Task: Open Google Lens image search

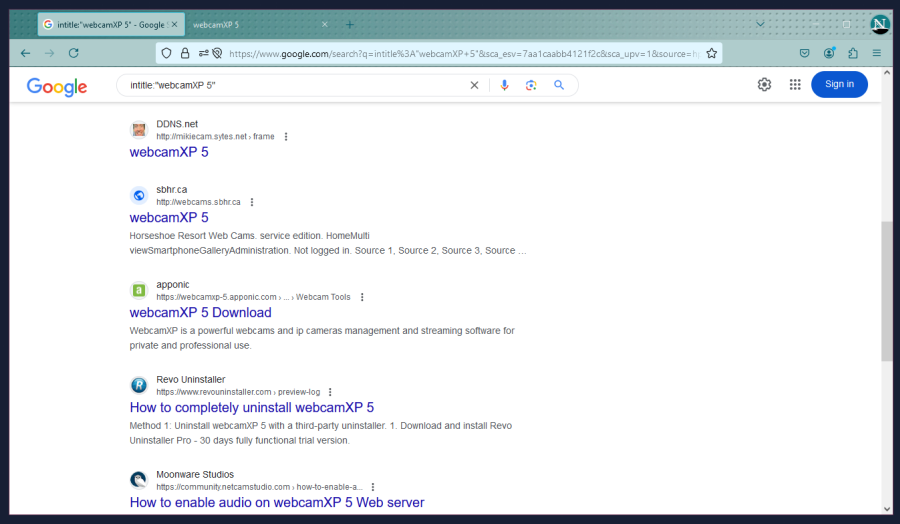Action: click(x=531, y=86)
